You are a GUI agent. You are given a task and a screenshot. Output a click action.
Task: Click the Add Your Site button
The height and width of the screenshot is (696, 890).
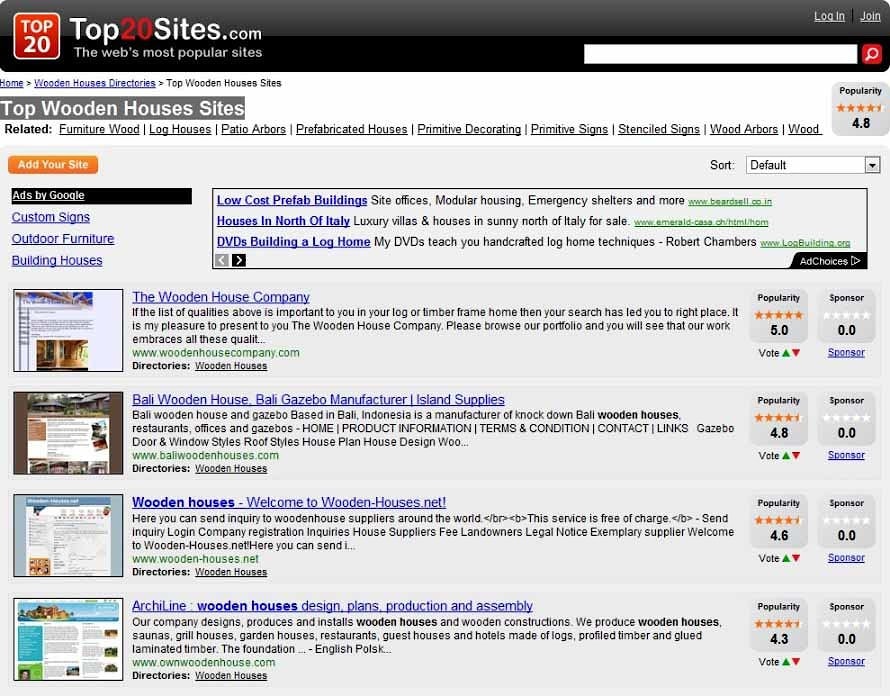[53, 165]
